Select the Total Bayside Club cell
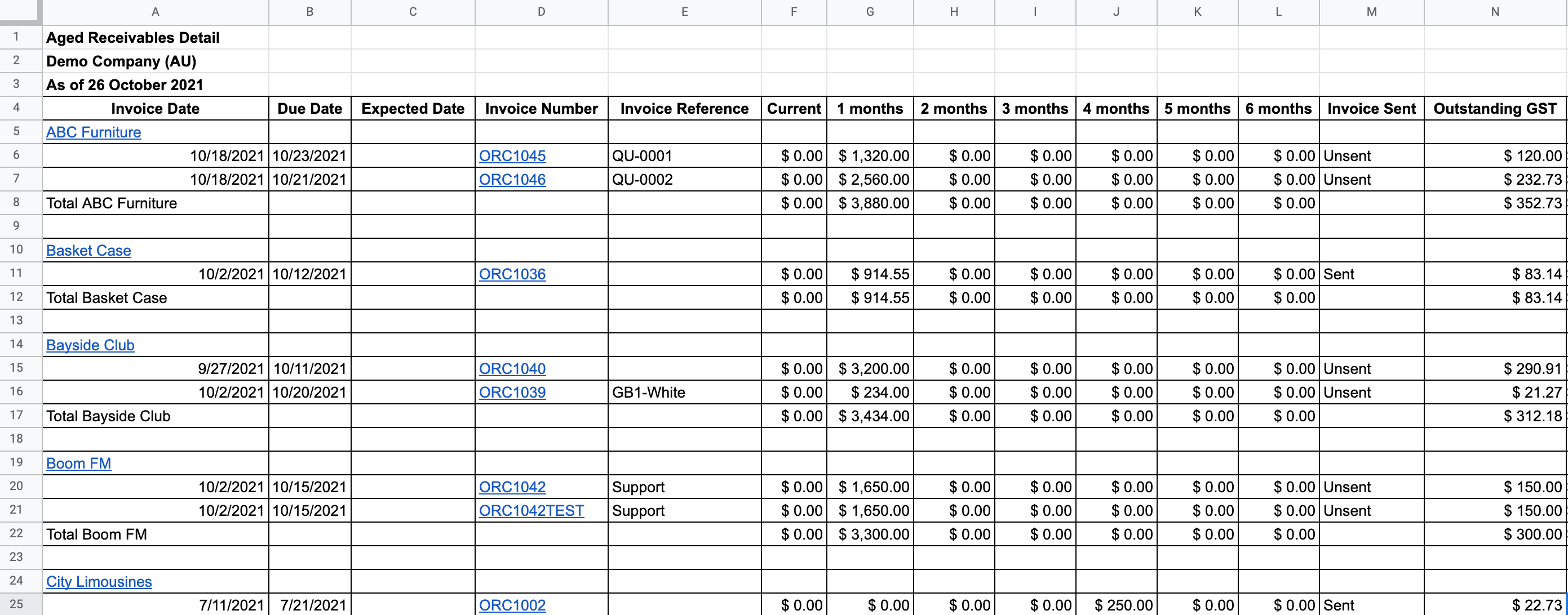This screenshot has height=615, width=1568. (x=155, y=416)
